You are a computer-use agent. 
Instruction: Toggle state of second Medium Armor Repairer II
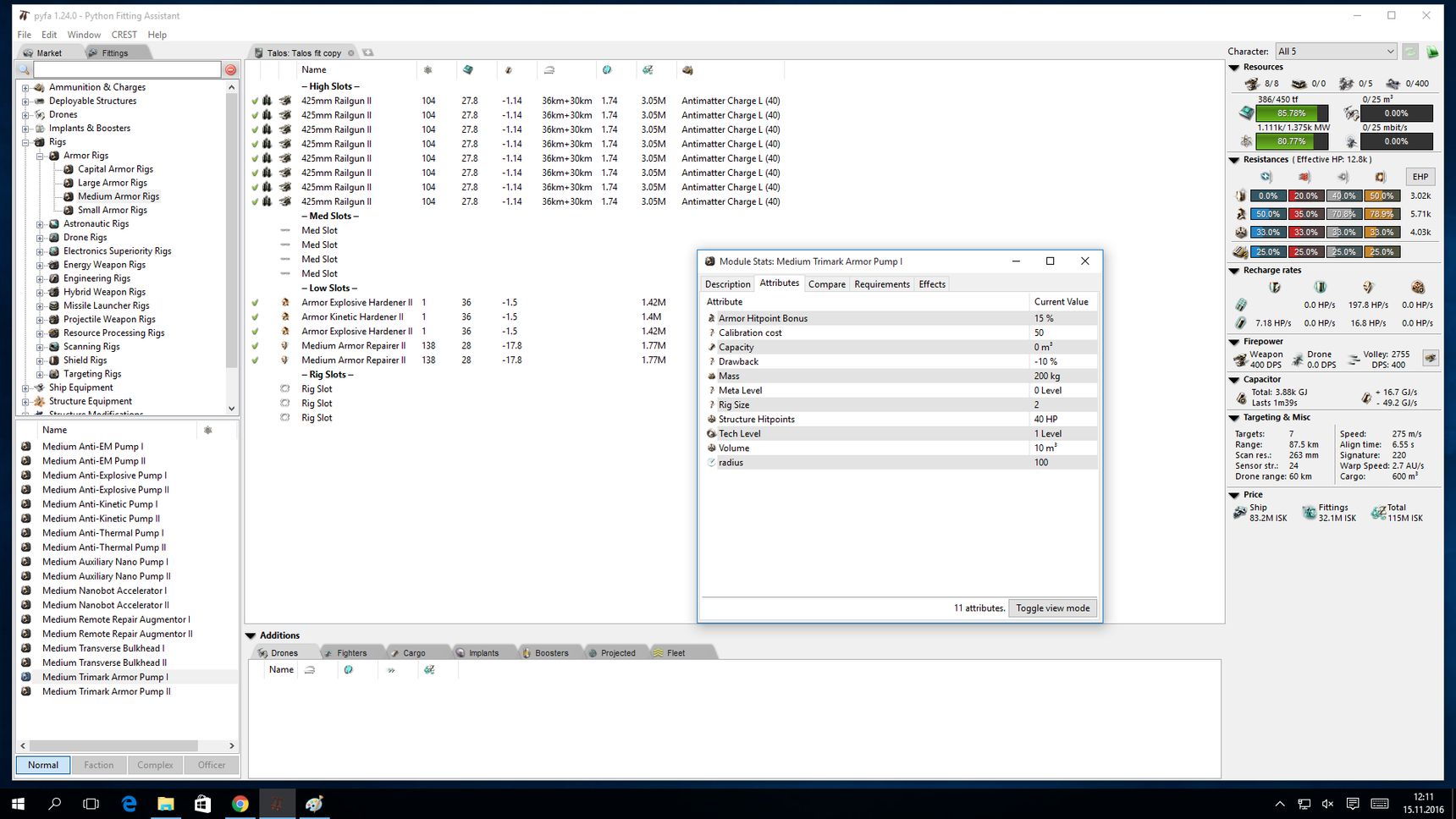[255, 360]
